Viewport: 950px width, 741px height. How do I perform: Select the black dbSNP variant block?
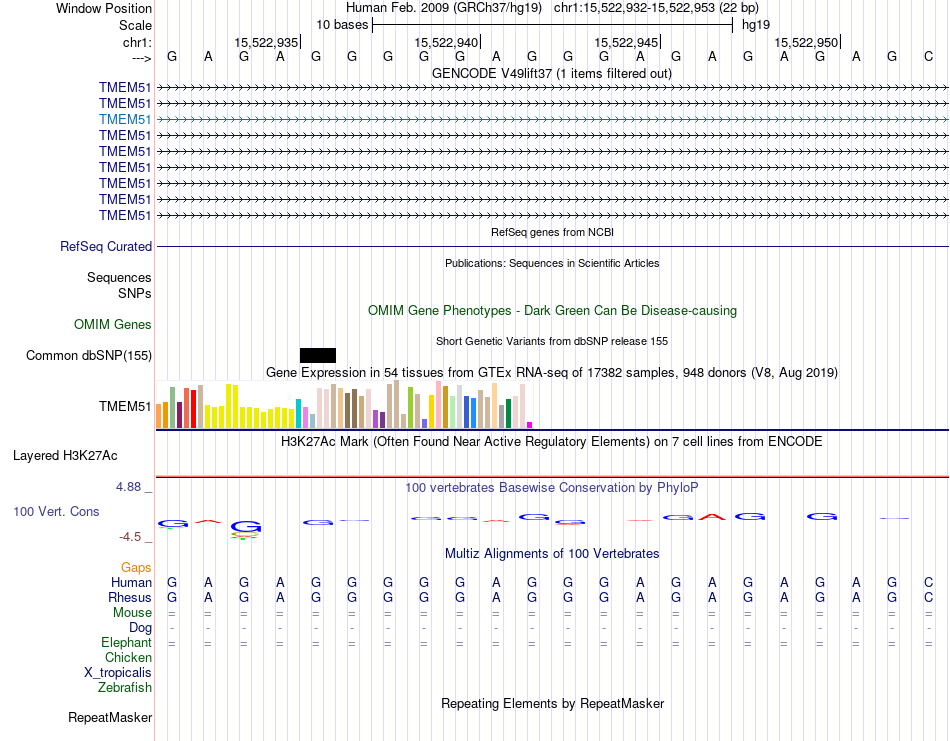317,356
